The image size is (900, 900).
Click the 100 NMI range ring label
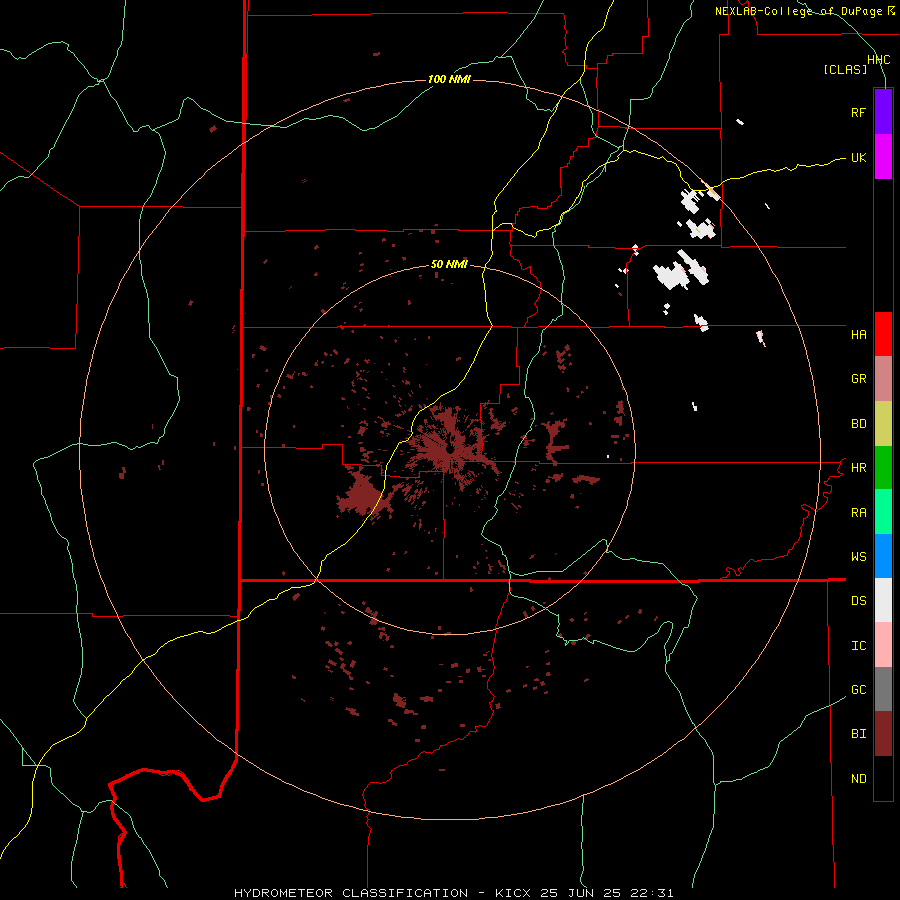coord(449,79)
